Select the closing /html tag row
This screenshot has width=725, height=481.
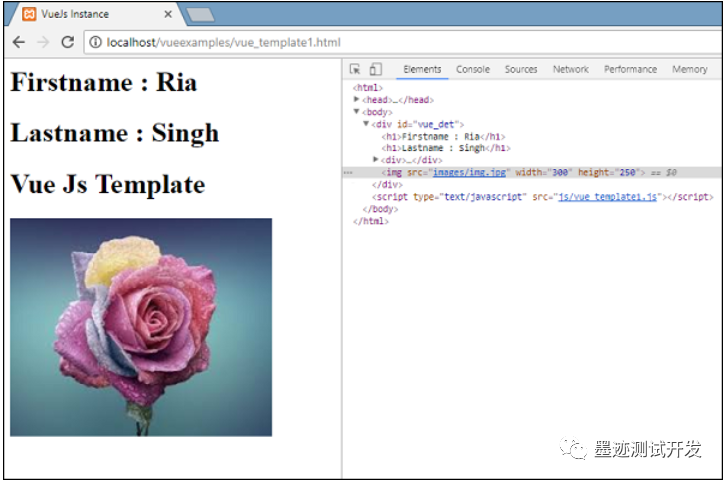click(370, 221)
